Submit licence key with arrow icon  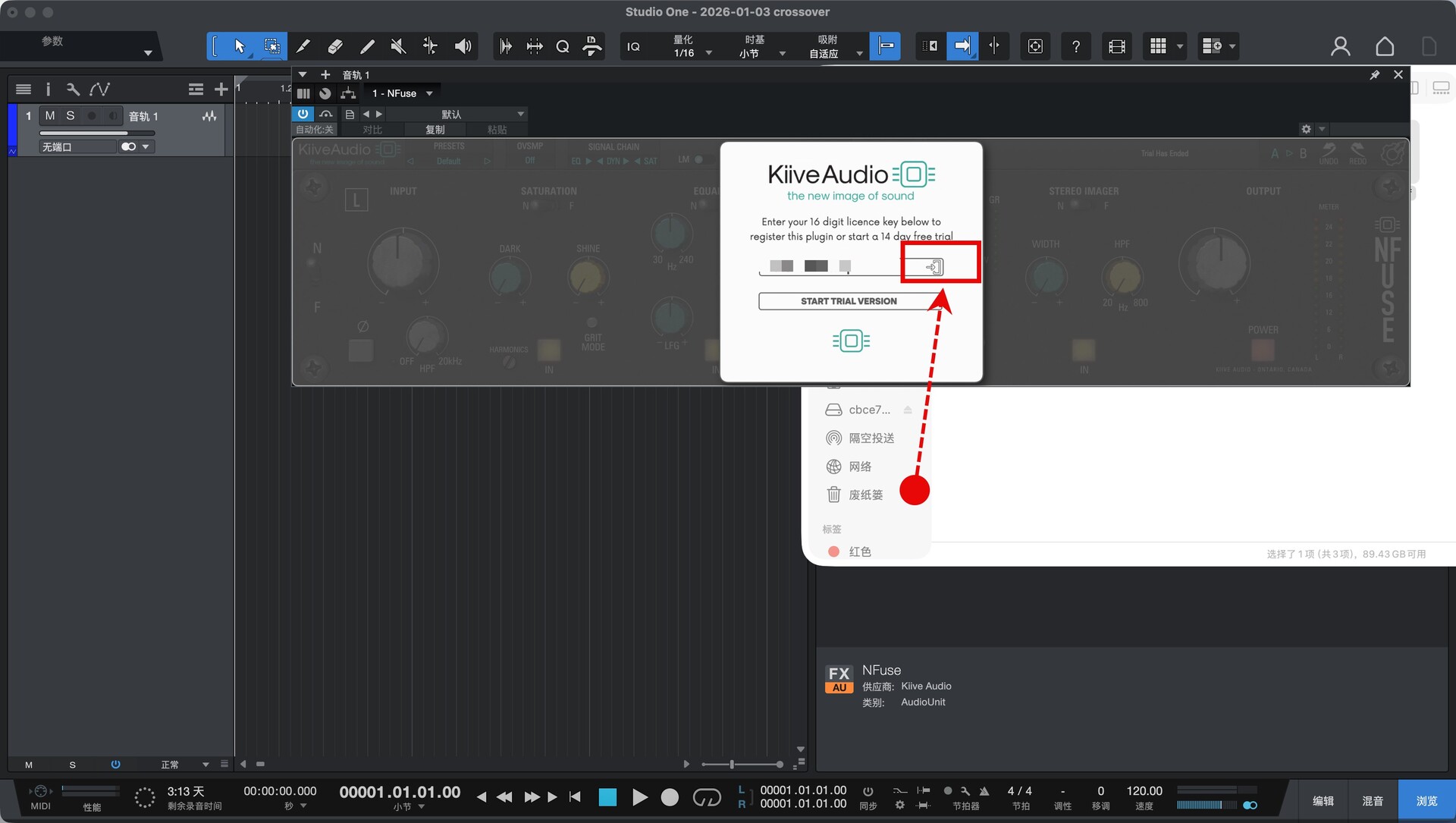(x=934, y=266)
